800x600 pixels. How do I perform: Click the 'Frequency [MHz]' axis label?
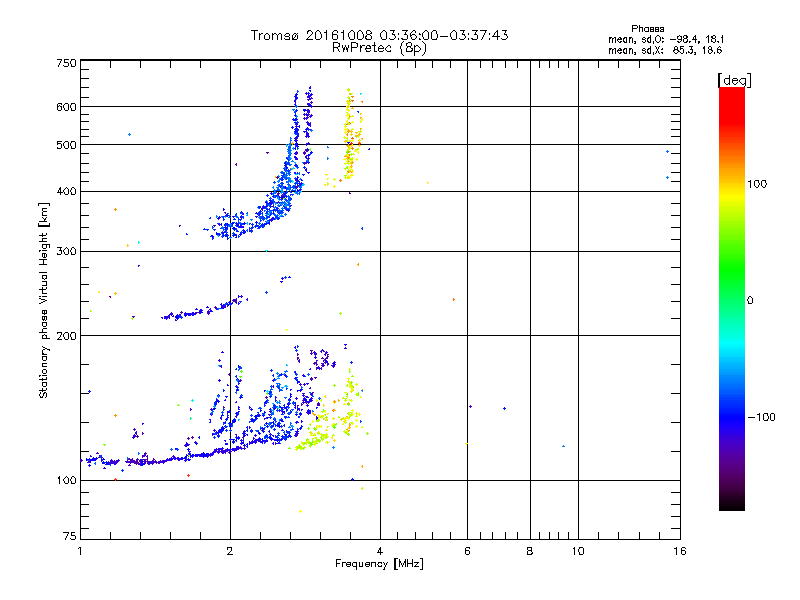tap(379, 564)
